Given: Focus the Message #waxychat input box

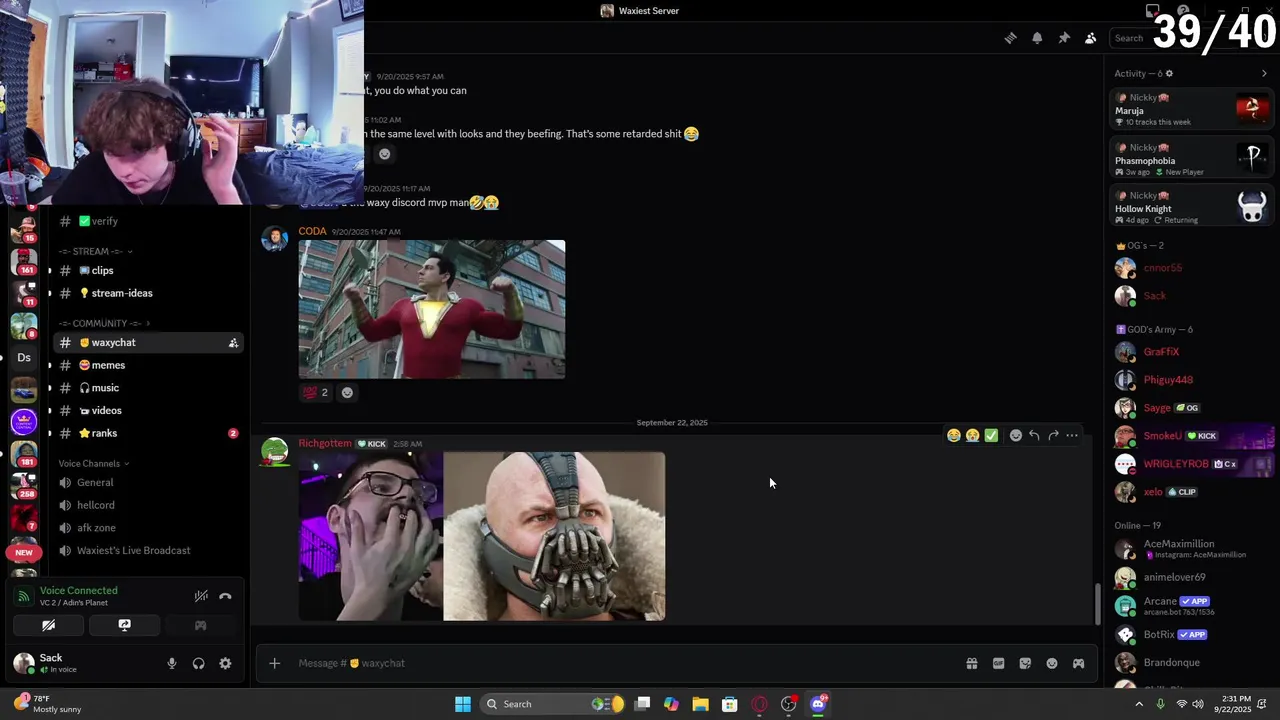Looking at the screenshot, I should [620, 663].
